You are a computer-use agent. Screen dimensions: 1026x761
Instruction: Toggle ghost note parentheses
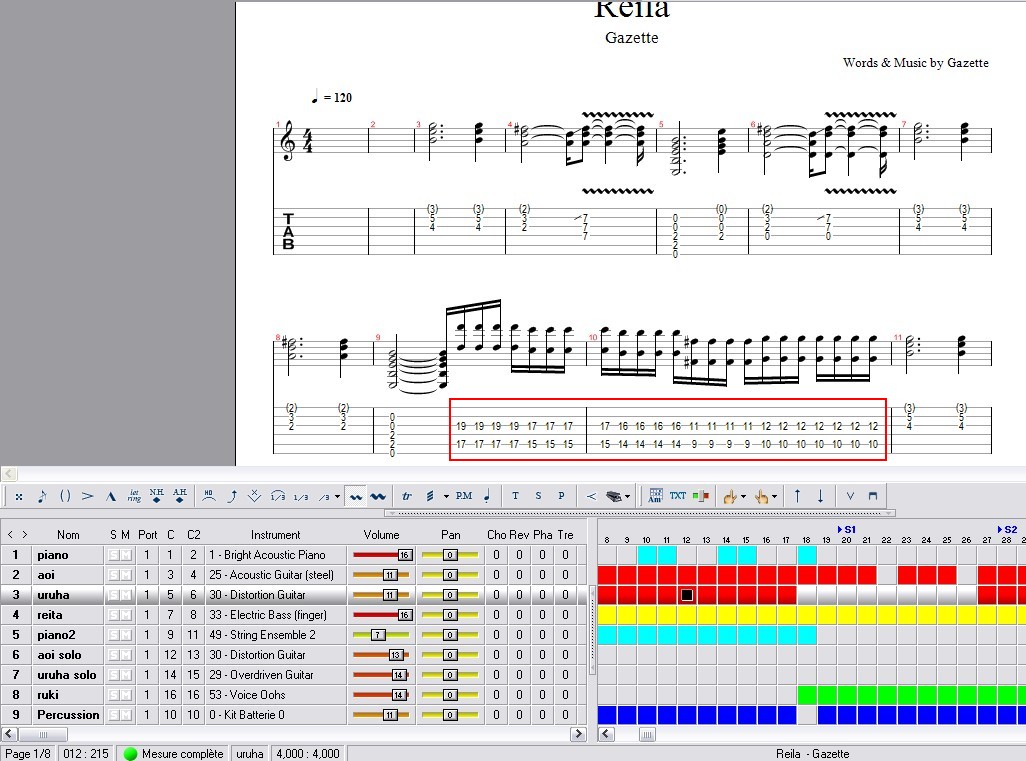[x=65, y=497]
